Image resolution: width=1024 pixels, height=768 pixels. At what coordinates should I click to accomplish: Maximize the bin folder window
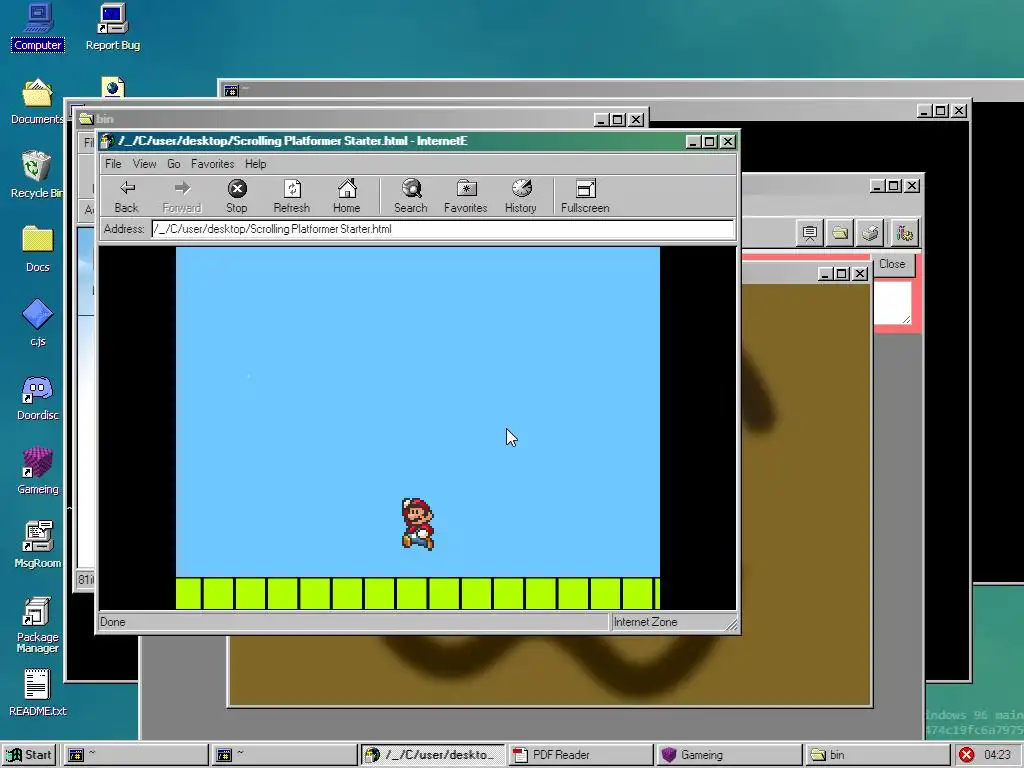coord(618,120)
